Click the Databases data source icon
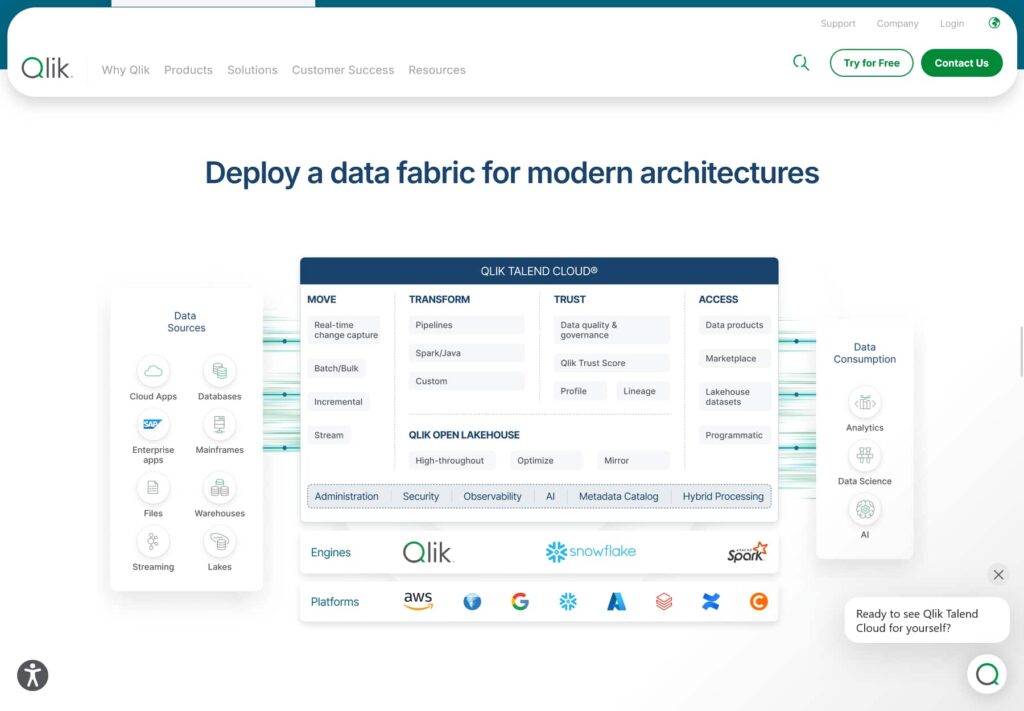Screen dimensions: 1024x711 click(x=219, y=371)
